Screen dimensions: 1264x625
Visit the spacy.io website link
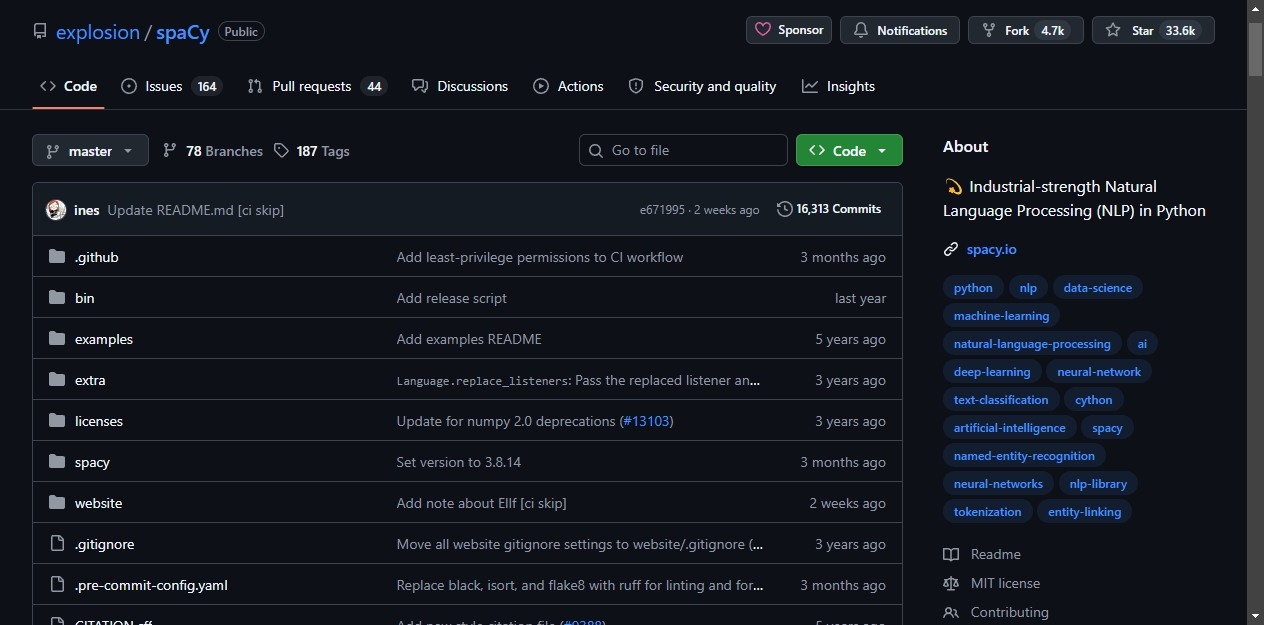tap(992, 249)
